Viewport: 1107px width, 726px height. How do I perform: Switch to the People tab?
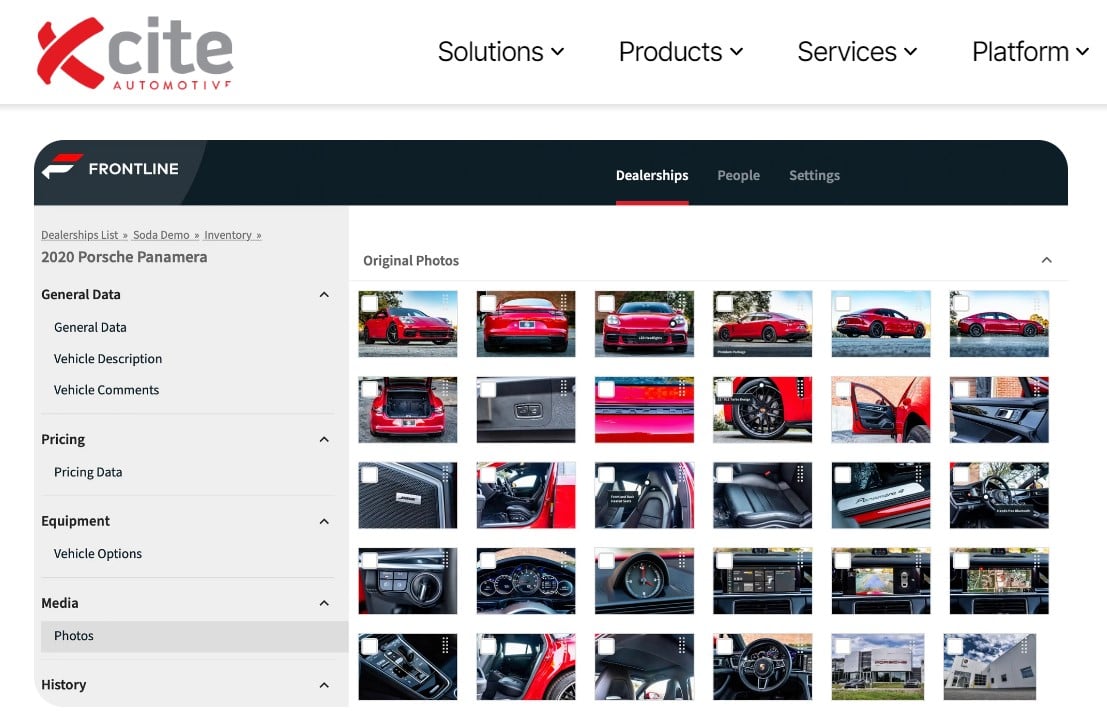pyautogui.click(x=738, y=175)
